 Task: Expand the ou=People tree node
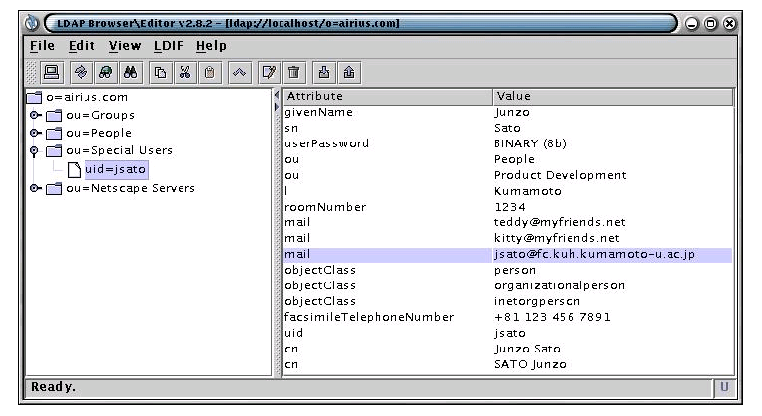click(35, 133)
